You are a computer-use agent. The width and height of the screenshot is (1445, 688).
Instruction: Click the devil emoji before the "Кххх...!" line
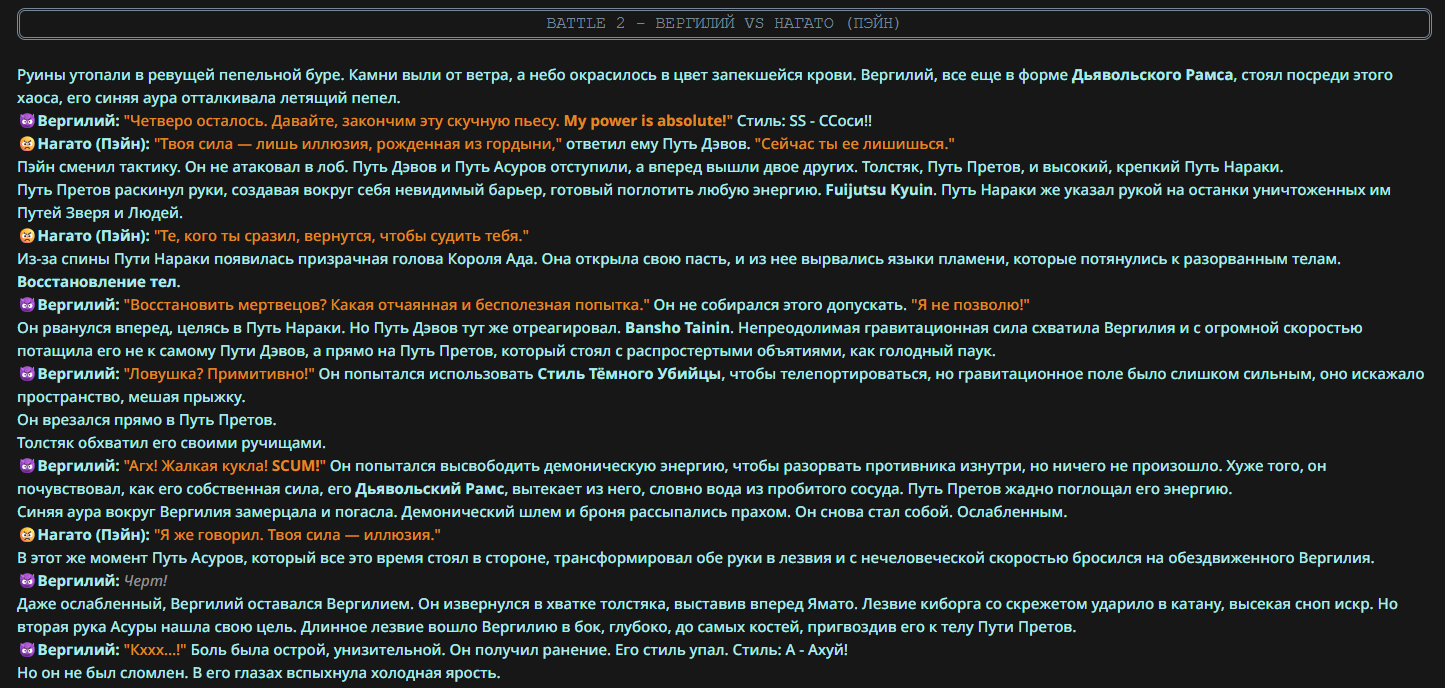pyautogui.click(x=27, y=650)
